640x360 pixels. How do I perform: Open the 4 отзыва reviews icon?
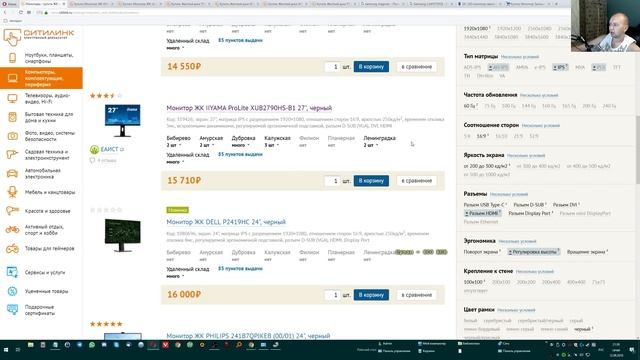pos(92,160)
